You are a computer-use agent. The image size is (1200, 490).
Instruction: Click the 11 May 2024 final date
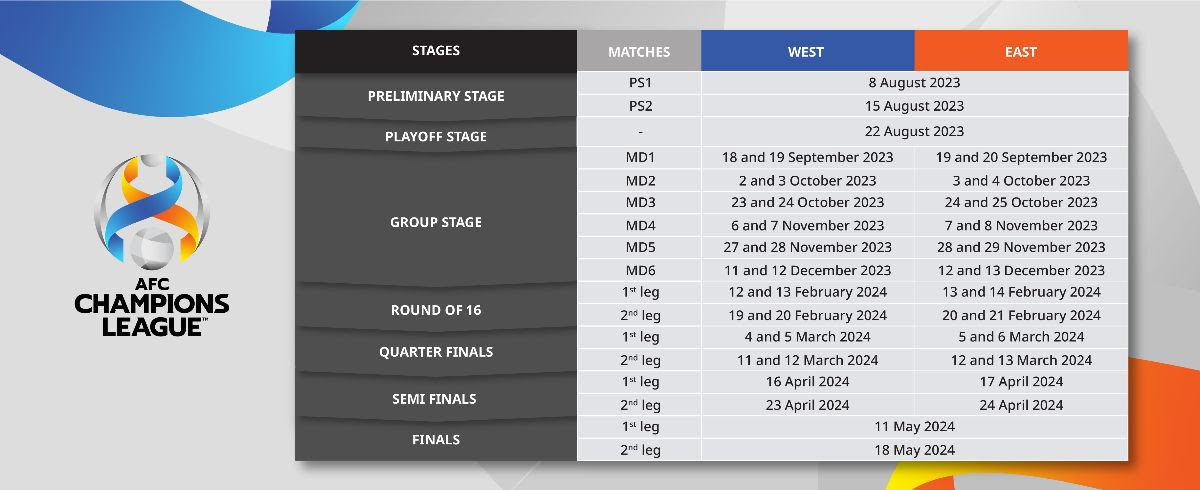[x=914, y=426]
